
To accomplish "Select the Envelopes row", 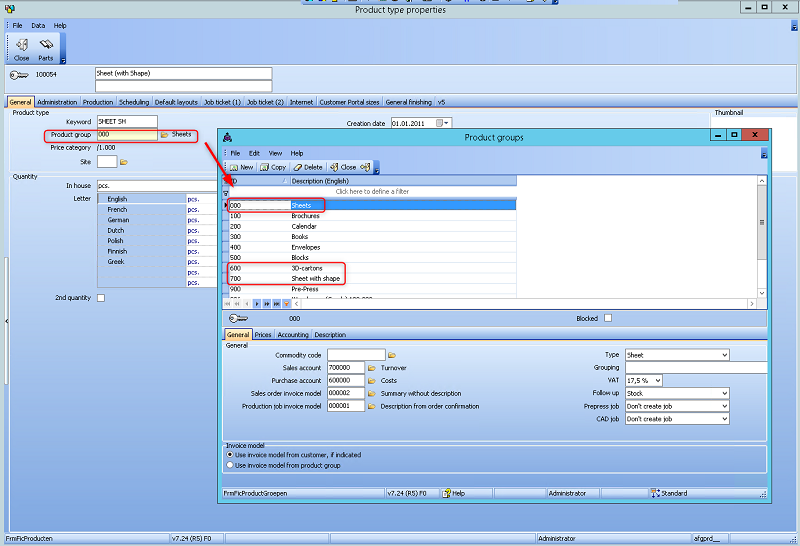I will 372,247.
